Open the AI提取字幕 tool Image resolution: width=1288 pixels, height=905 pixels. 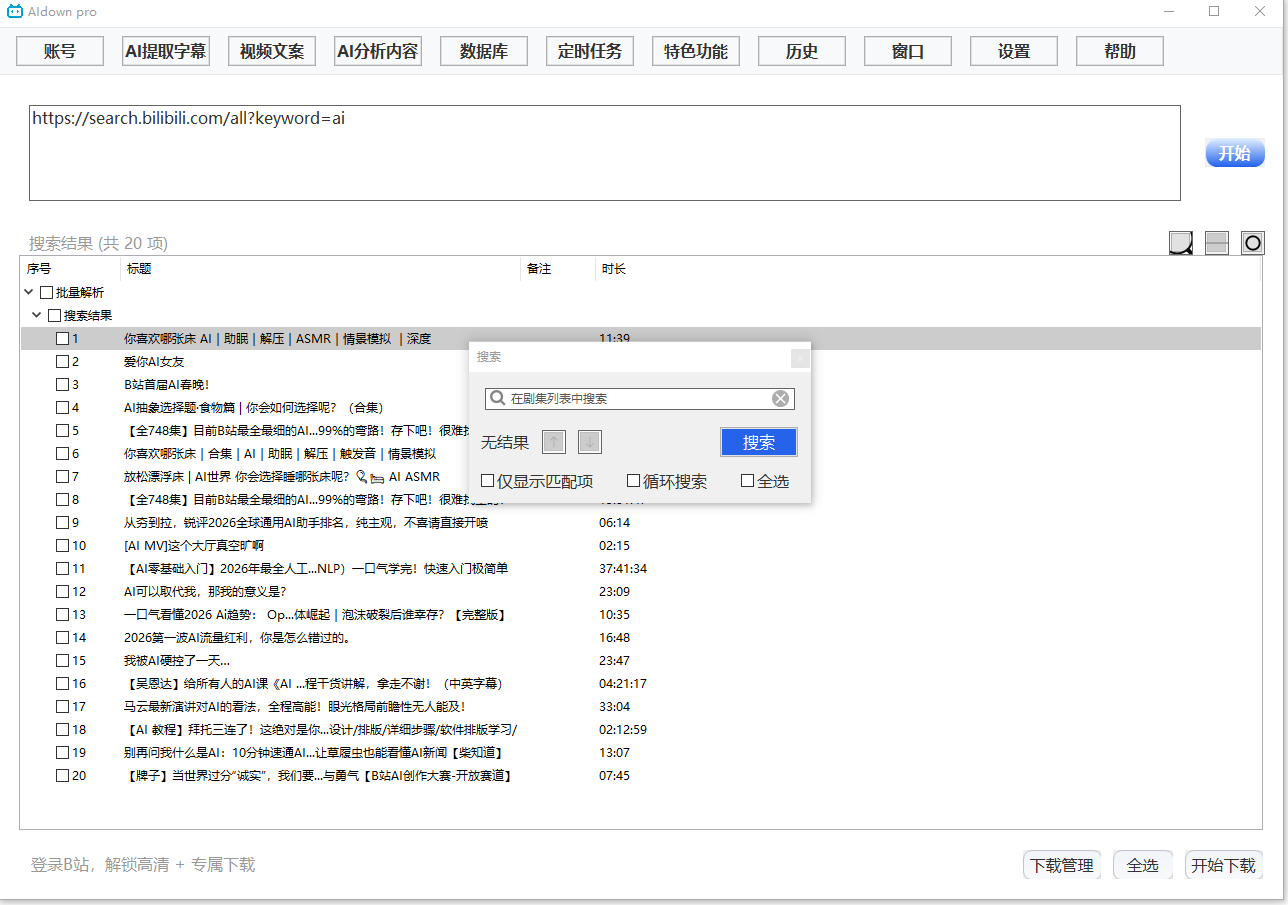click(x=165, y=50)
